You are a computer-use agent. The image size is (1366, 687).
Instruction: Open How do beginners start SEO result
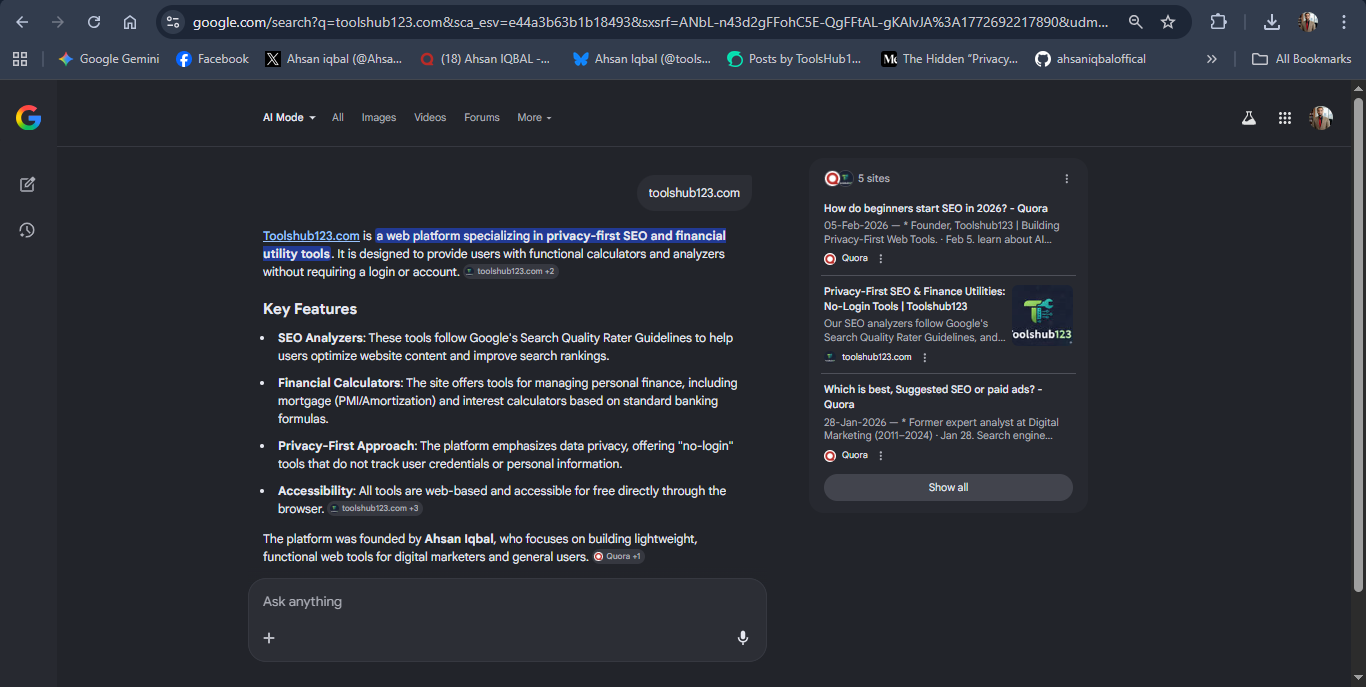[936, 209]
